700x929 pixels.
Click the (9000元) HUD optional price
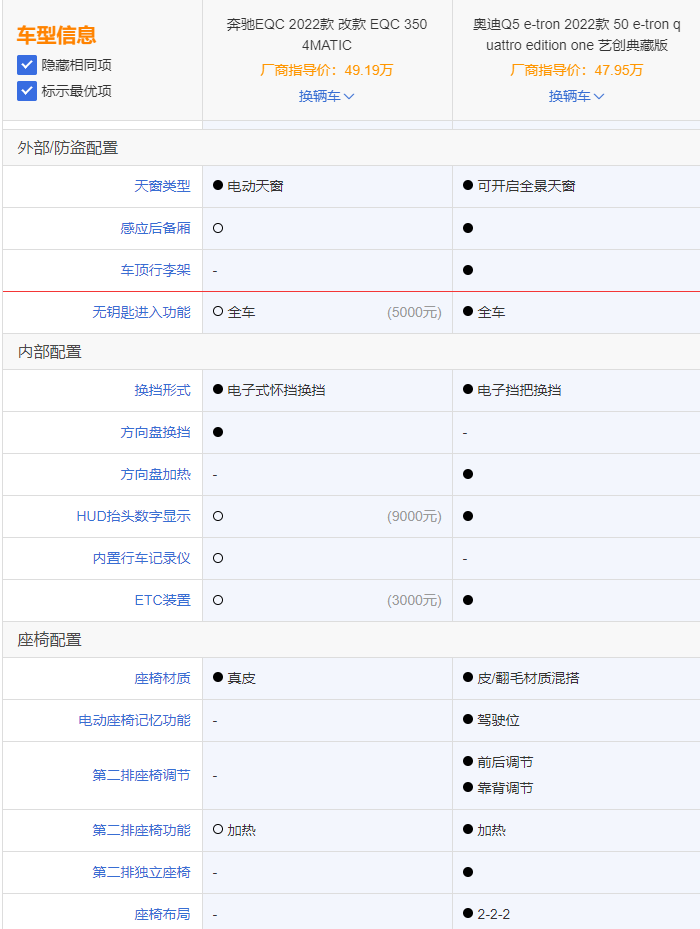point(414,517)
